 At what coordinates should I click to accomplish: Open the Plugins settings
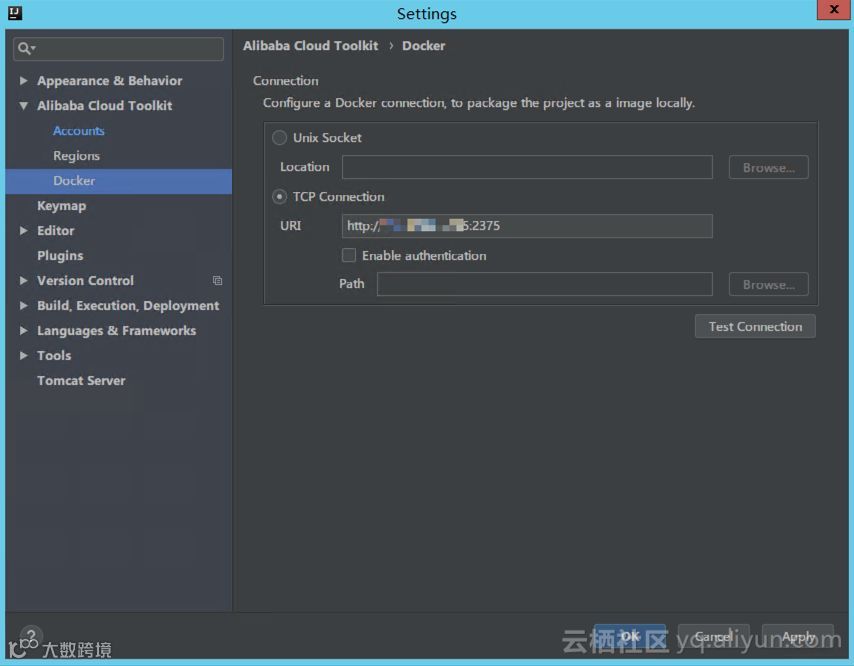(x=60, y=255)
